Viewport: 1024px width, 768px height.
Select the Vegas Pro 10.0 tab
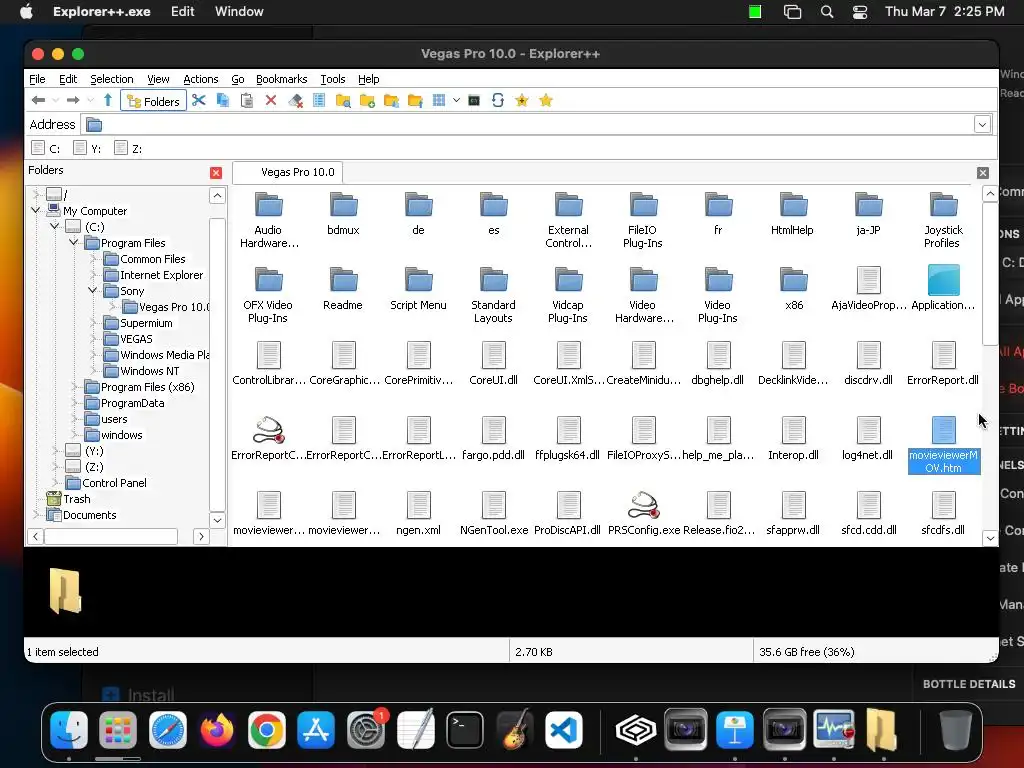coord(288,172)
